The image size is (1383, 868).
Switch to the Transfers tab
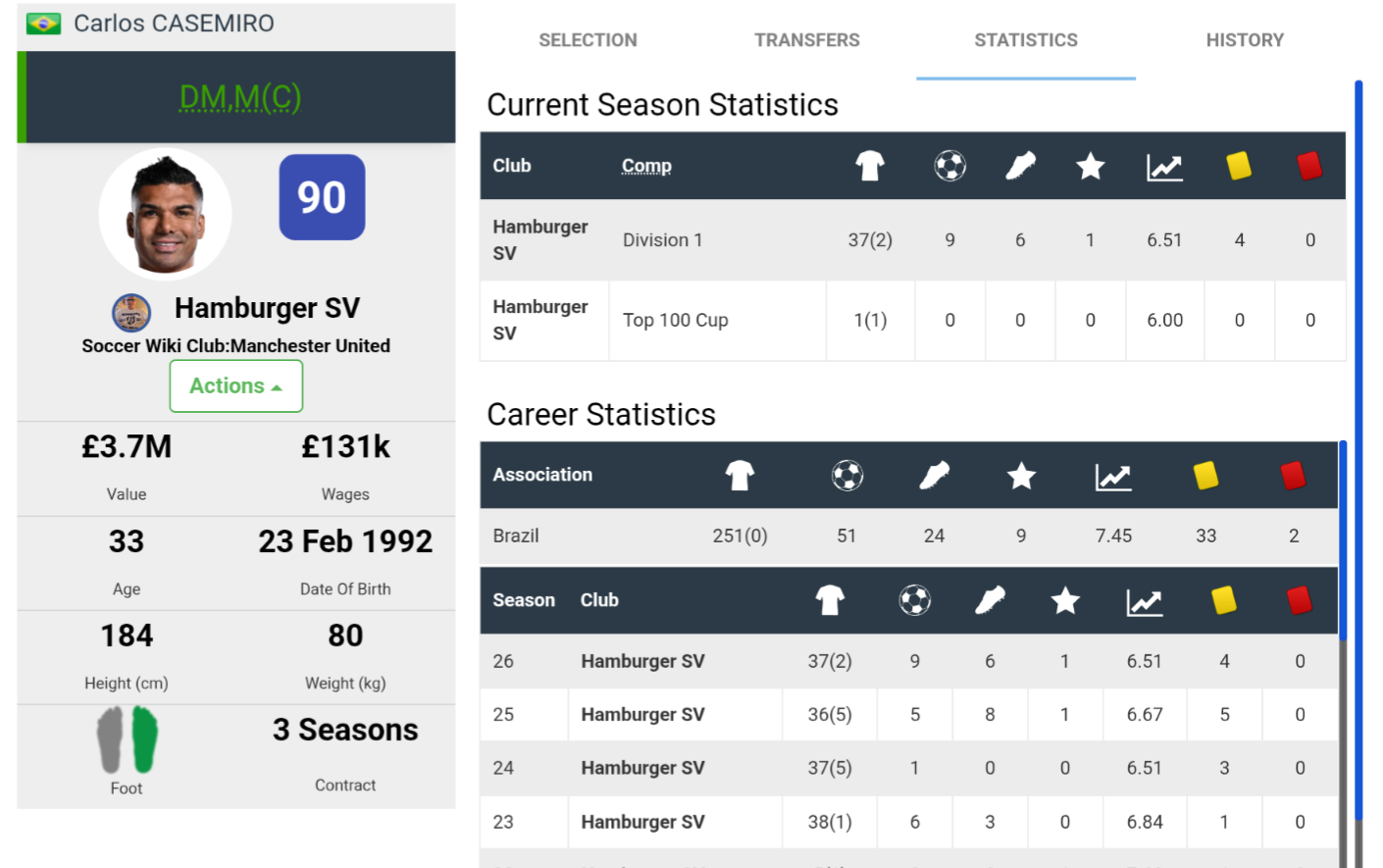806,40
